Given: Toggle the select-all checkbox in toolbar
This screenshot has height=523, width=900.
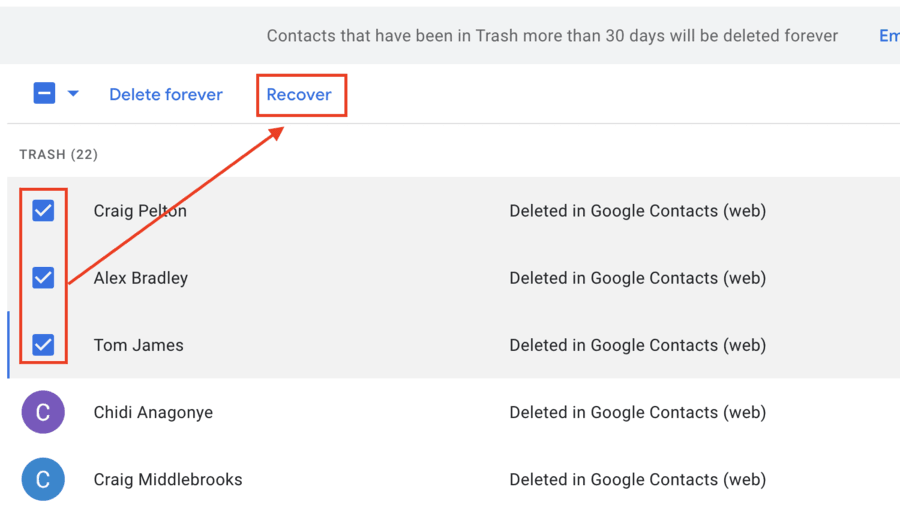Looking at the screenshot, I should click(44, 94).
